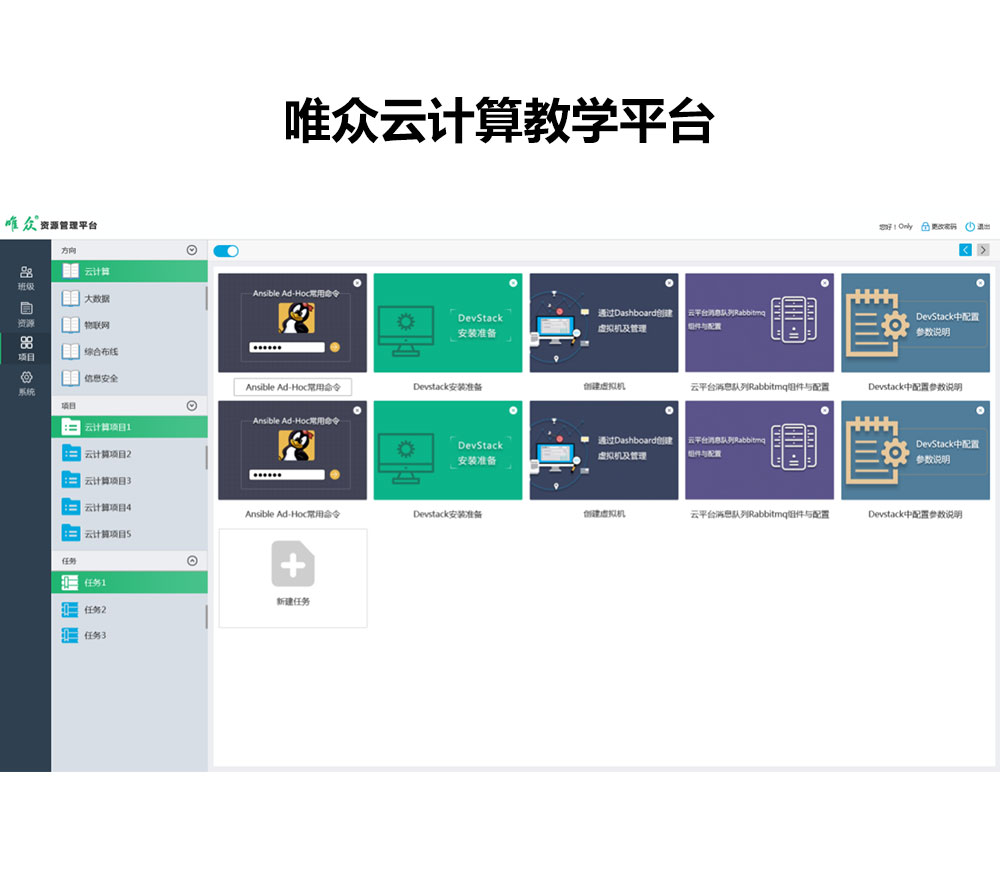Open the 班级 section in dark sidebar
1000x873 pixels.
(x=26, y=279)
